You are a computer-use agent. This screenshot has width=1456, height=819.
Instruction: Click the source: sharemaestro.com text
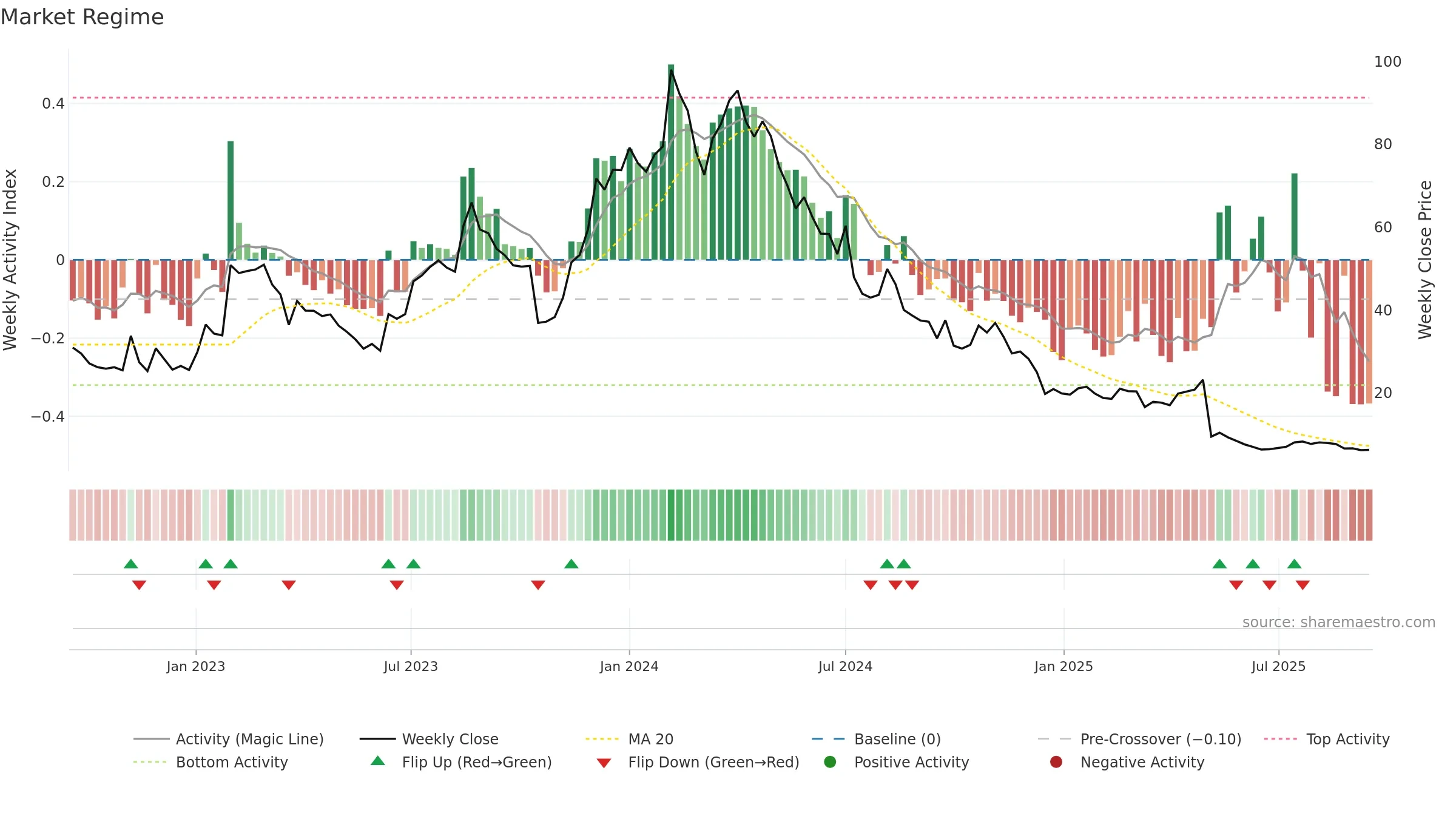pos(1339,622)
